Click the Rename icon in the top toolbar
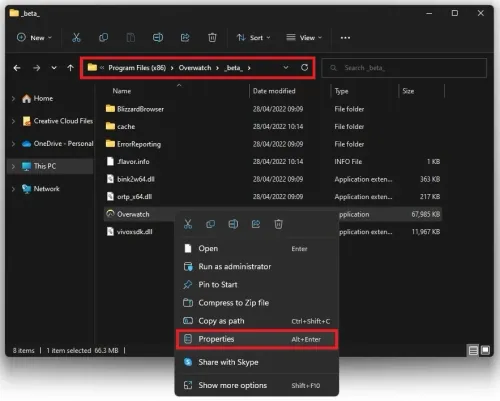The width and height of the screenshot is (500, 401). point(158,37)
